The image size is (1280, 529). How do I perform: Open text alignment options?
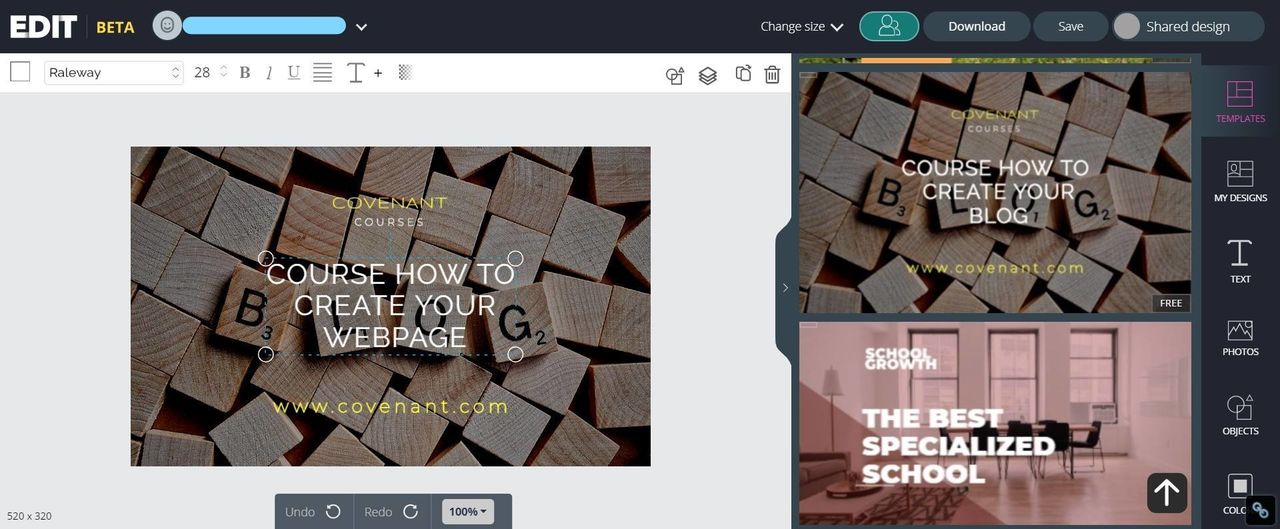point(323,72)
